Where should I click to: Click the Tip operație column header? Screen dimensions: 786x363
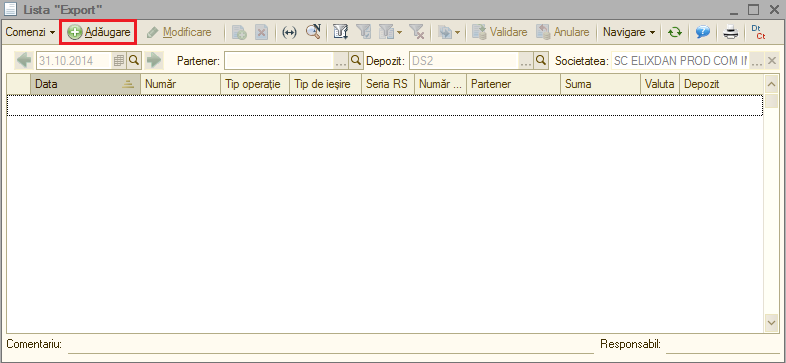click(255, 84)
